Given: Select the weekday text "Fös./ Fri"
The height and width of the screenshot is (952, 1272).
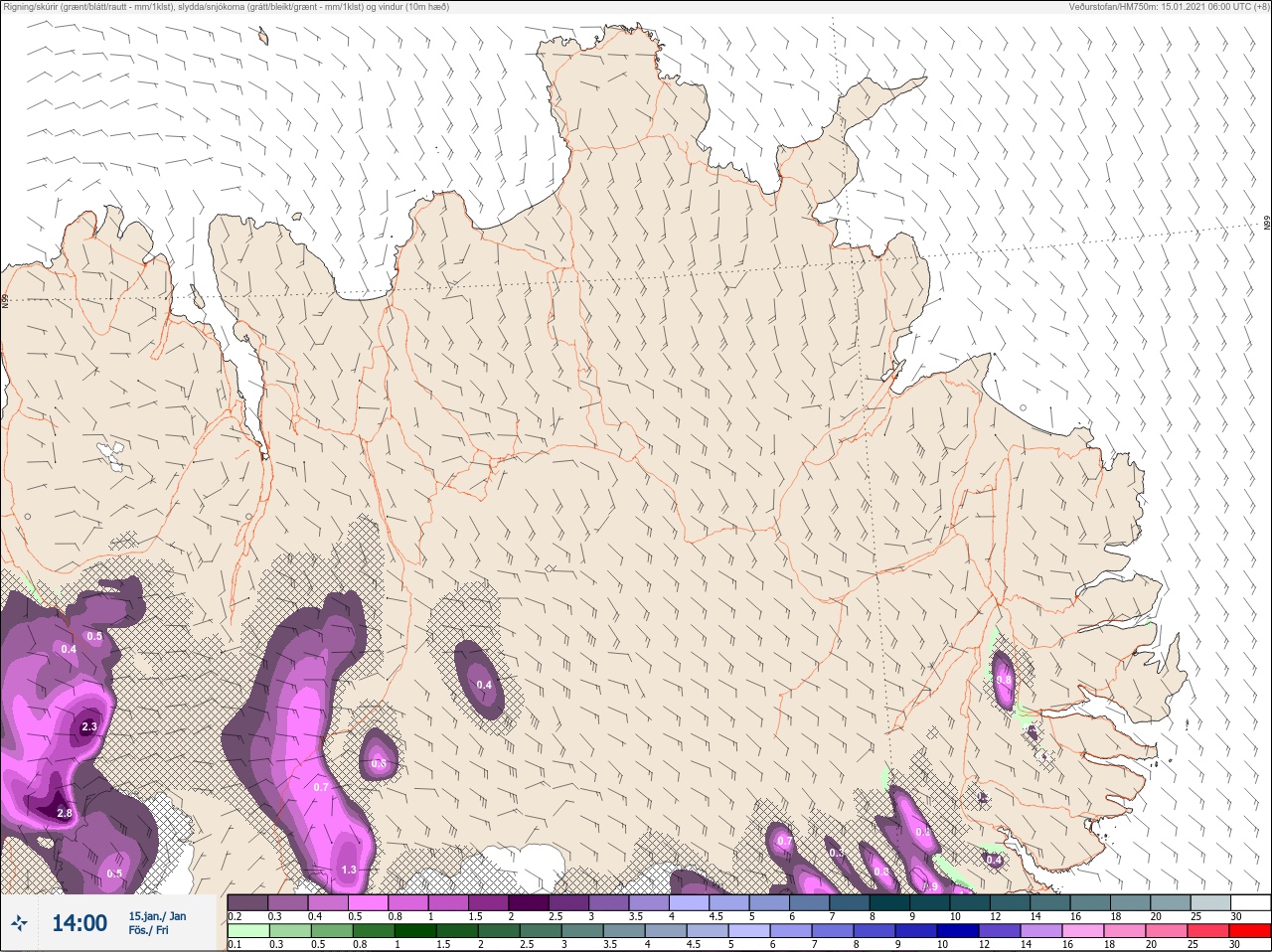Looking at the screenshot, I should [148, 931].
